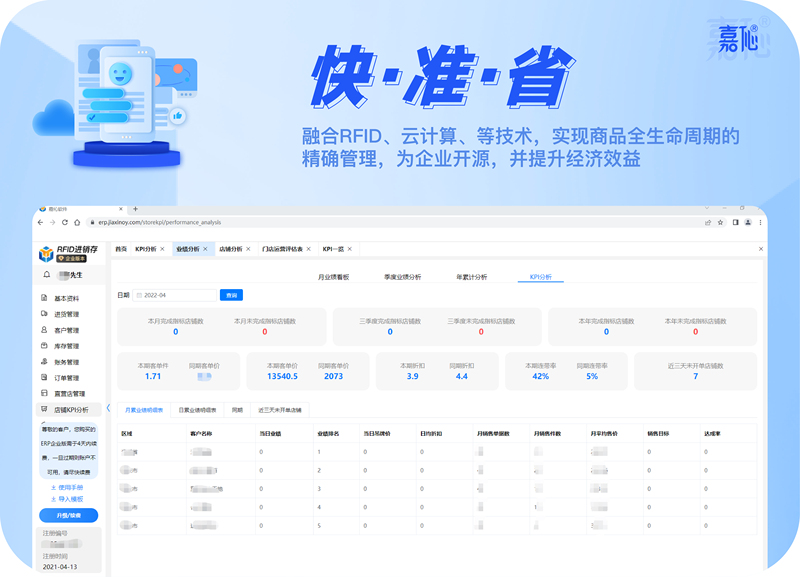800x577 pixels.
Task: Open the 导入模板 download link
Action: (70, 499)
